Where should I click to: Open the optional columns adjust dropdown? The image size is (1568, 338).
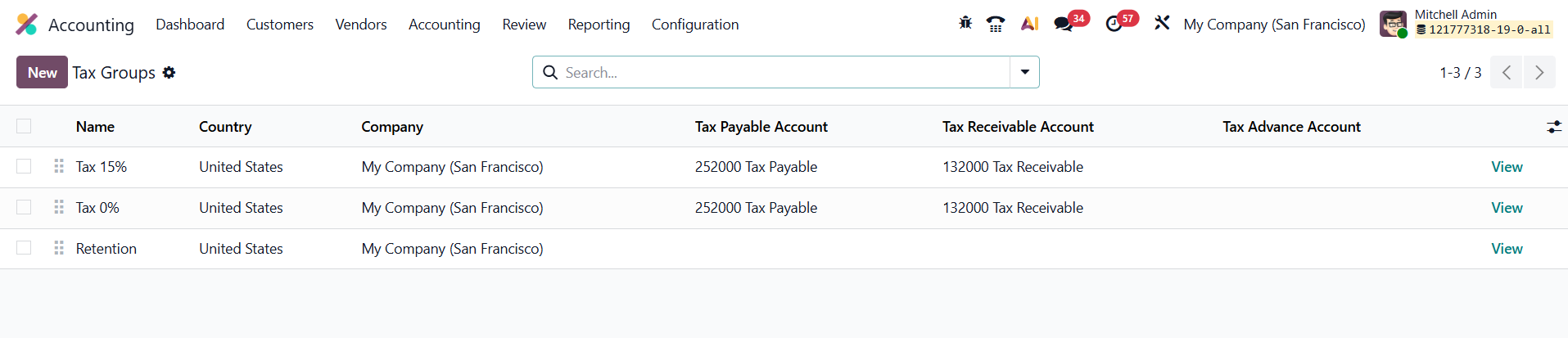(1553, 127)
